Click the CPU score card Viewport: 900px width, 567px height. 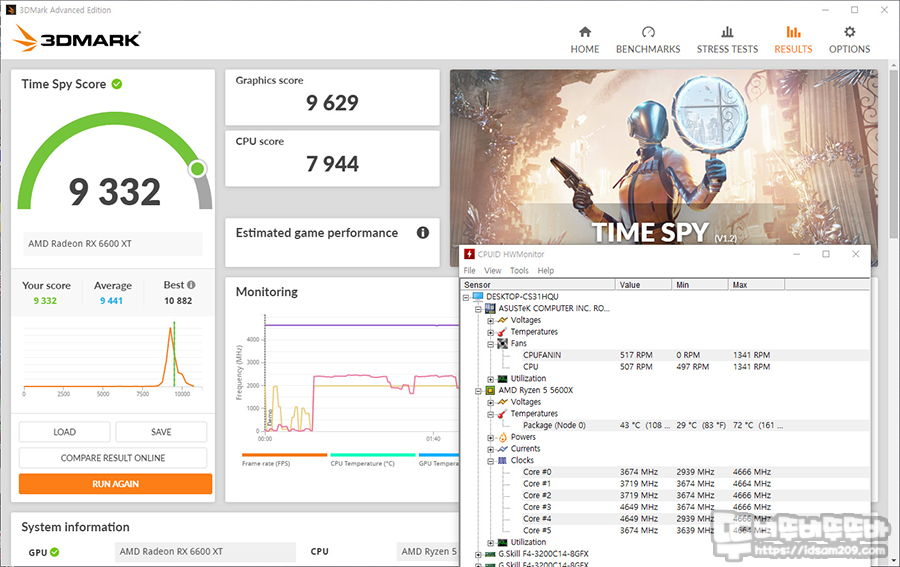click(332, 158)
